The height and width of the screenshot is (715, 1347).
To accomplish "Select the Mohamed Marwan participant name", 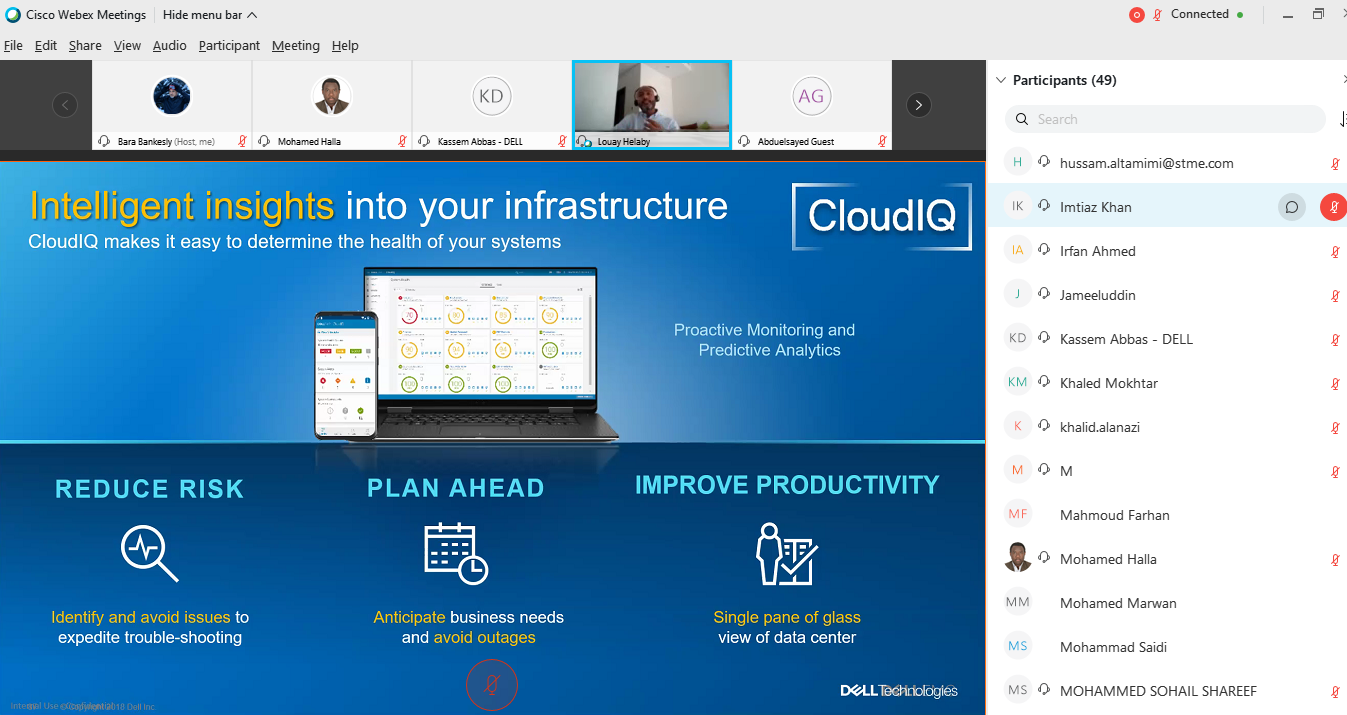I will (x=1118, y=603).
